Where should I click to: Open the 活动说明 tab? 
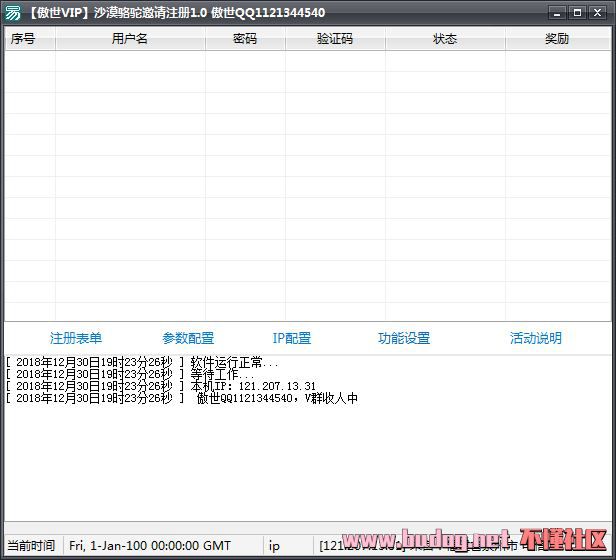pos(536,338)
